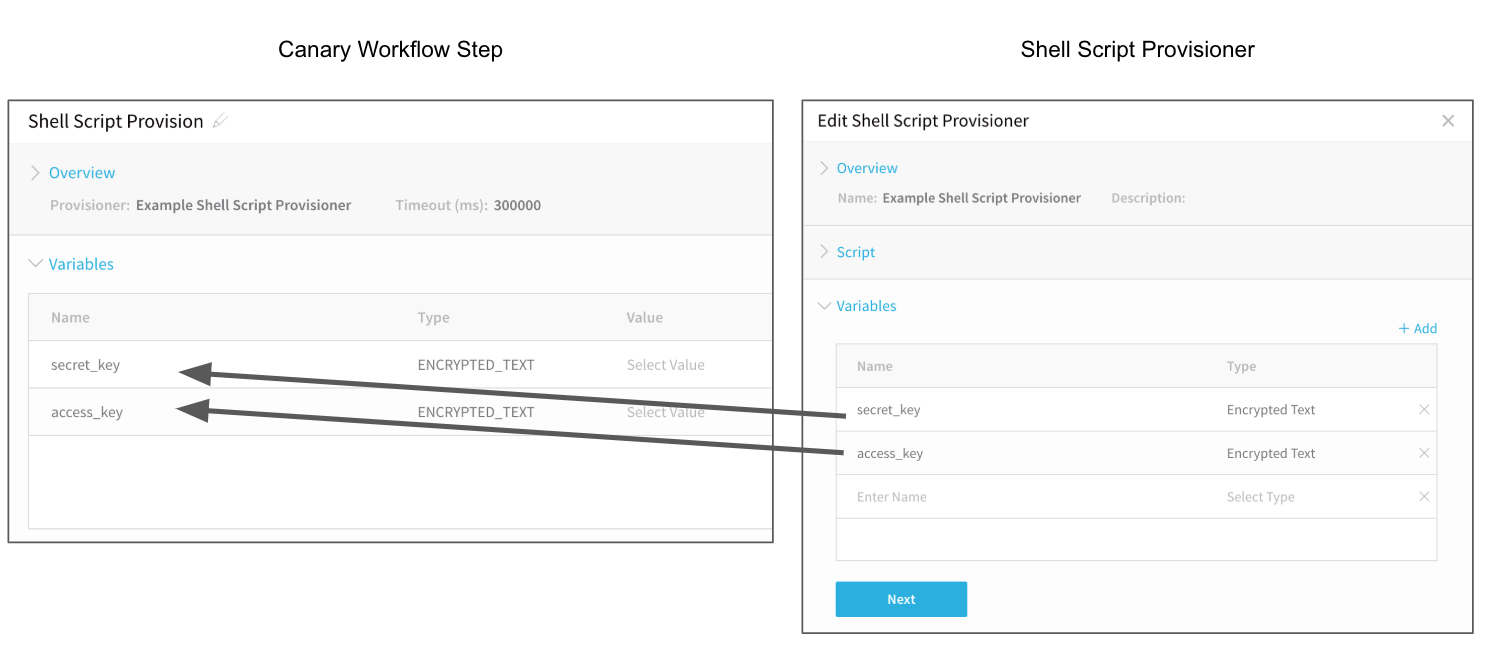Expand the Script section

[846, 252]
